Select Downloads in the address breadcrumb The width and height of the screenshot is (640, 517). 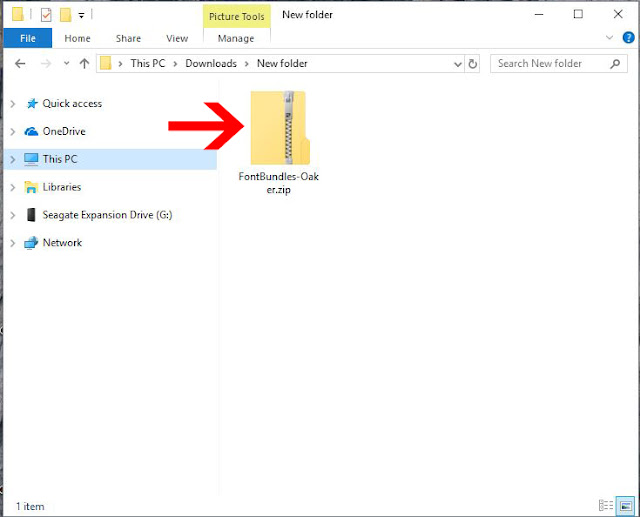[x=211, y=64]
